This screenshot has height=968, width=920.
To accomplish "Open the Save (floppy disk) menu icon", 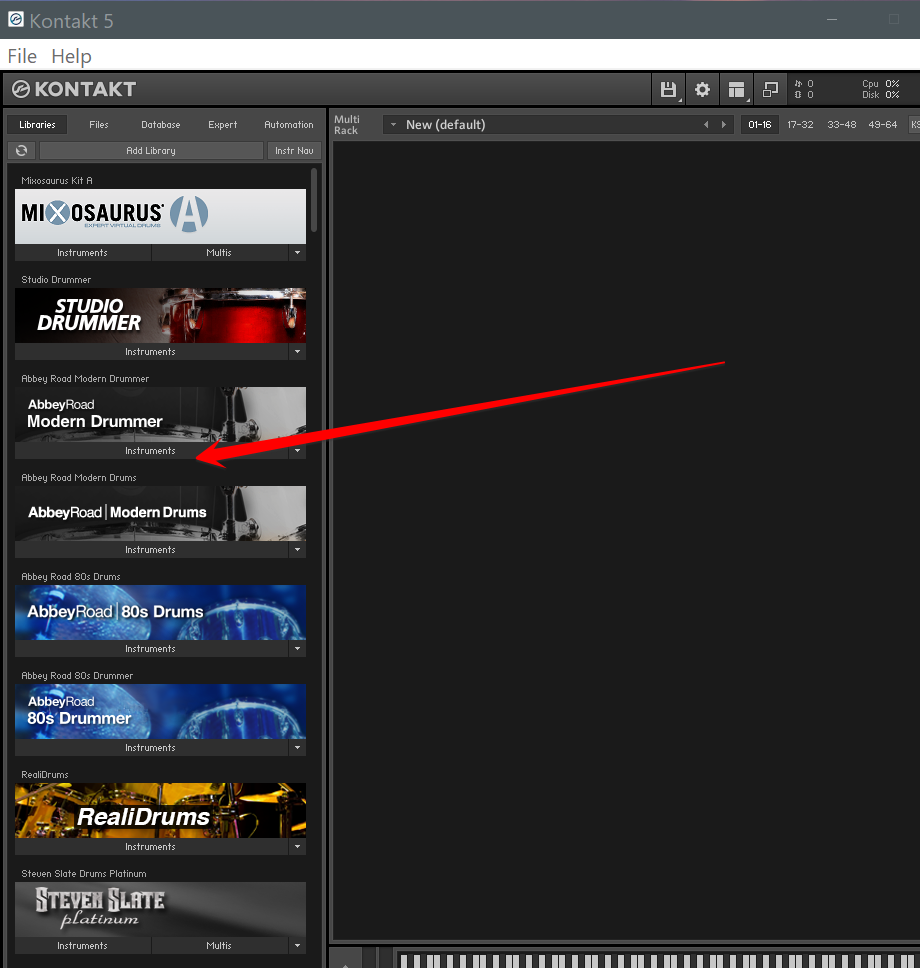I will [669, 90].
